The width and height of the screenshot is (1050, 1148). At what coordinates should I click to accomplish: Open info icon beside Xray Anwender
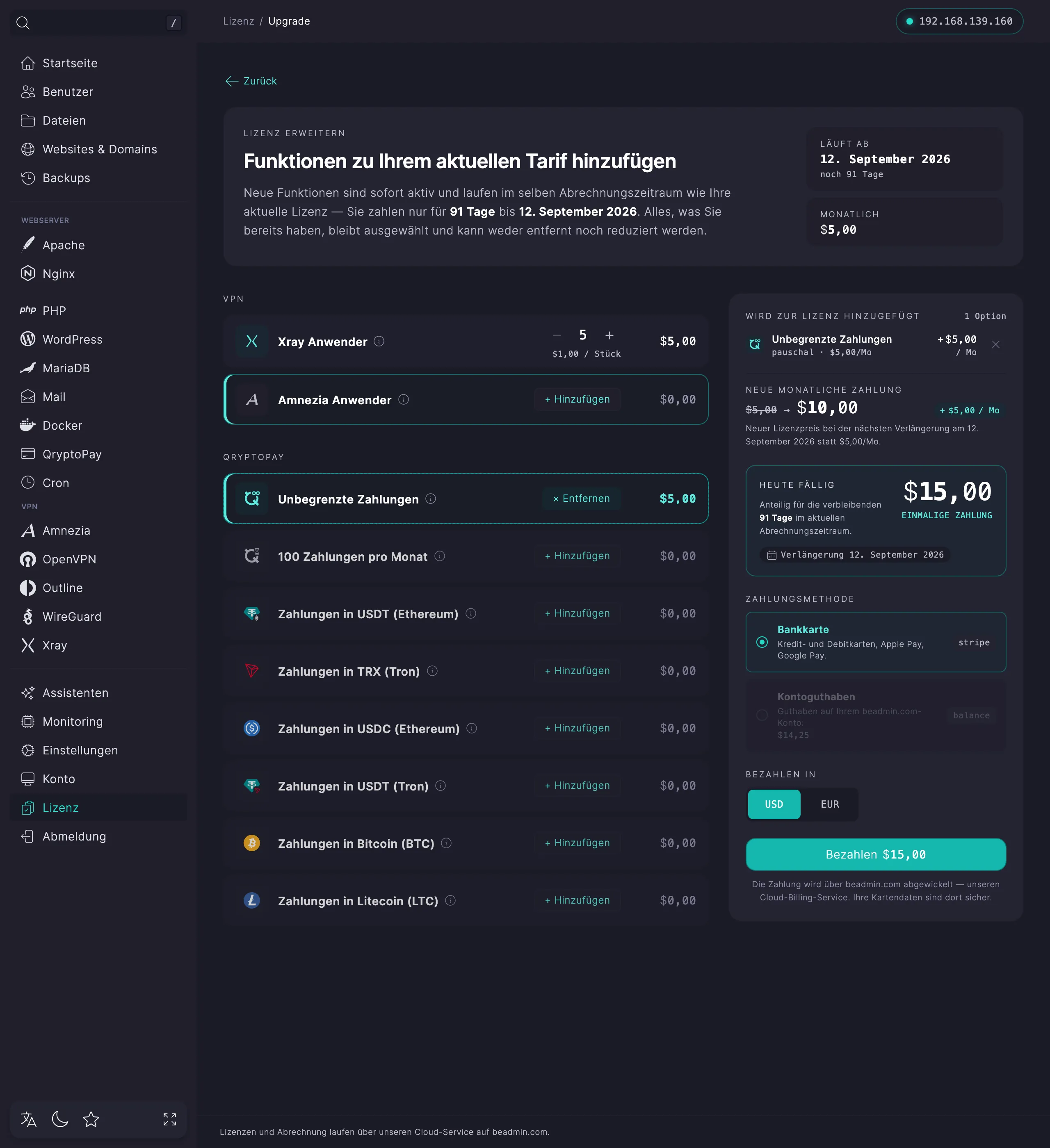[x=379, y=341]
